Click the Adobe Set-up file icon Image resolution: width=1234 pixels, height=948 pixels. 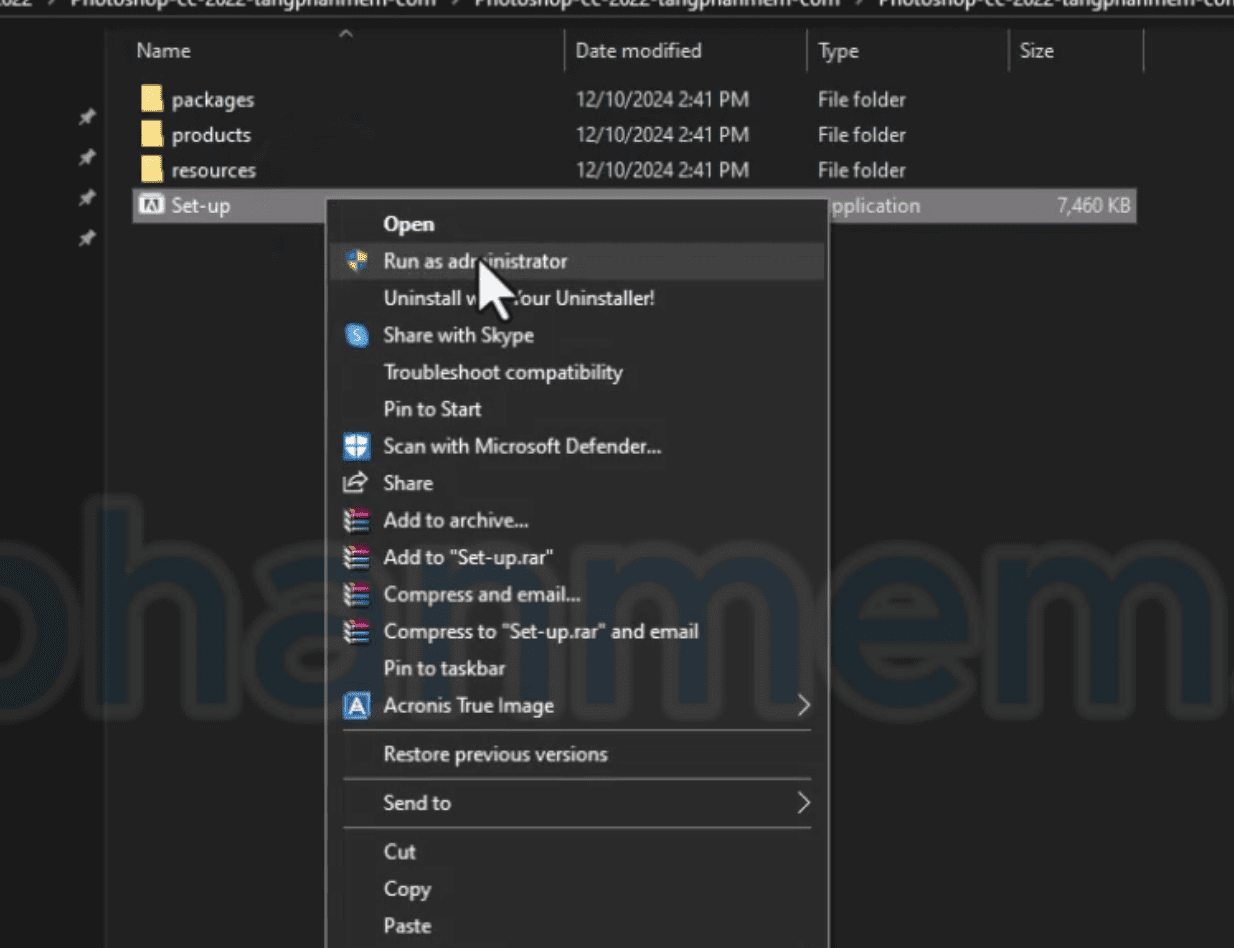pyautogui.click(x=151, y=206)
